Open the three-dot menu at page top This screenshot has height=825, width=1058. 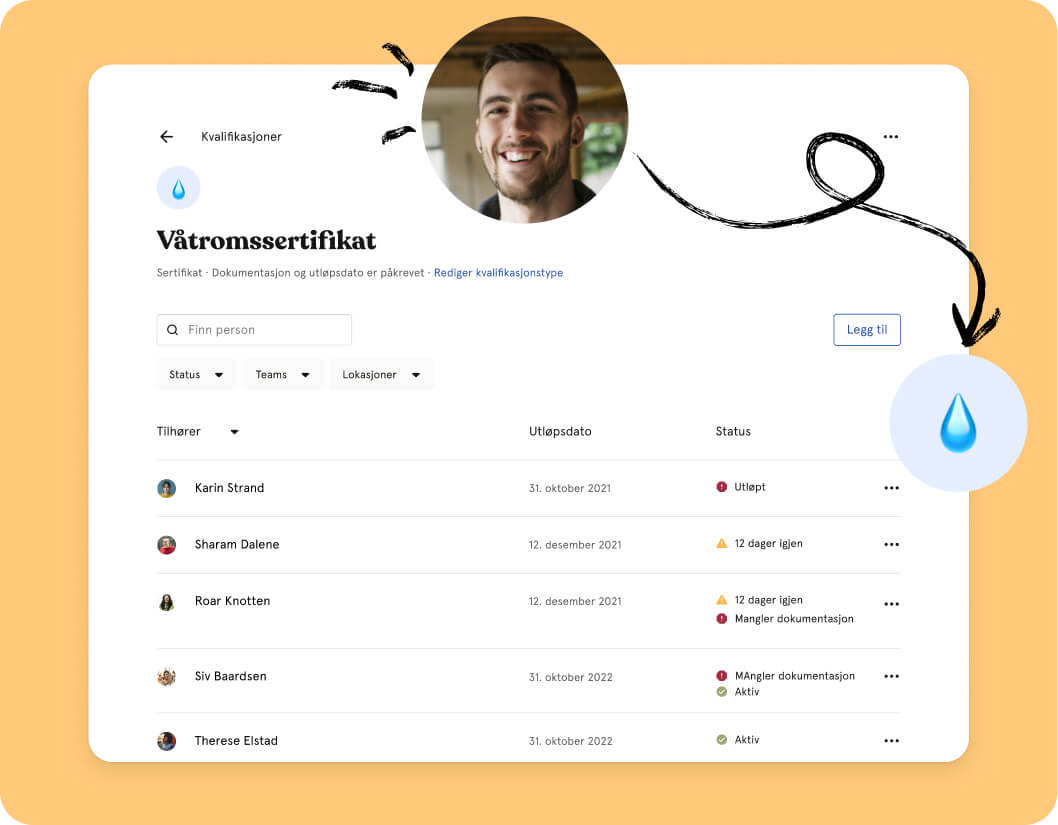[x=891, y=137]
